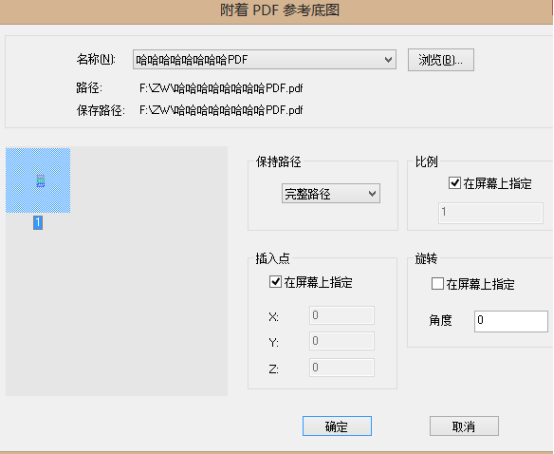554x454 pixels.
Task: Toggle 比例 在屏幕上指定 checkbox
Action: (454, 183)
